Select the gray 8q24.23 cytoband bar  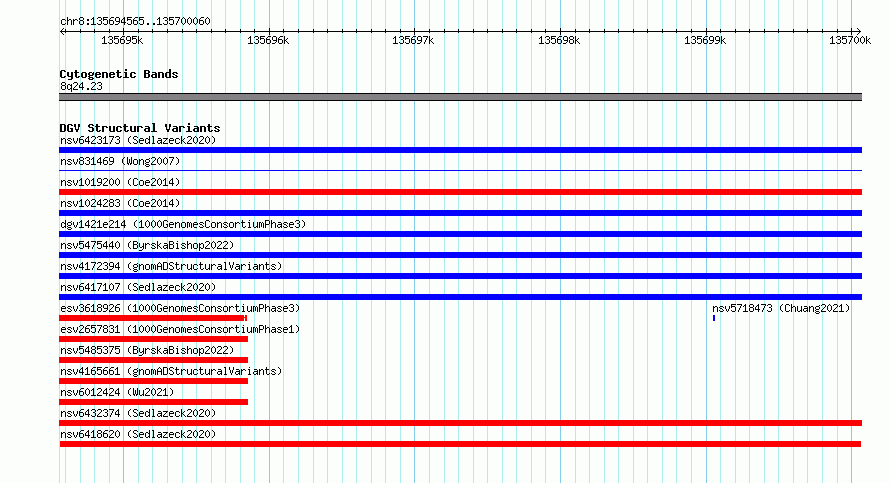click(460, 97)
